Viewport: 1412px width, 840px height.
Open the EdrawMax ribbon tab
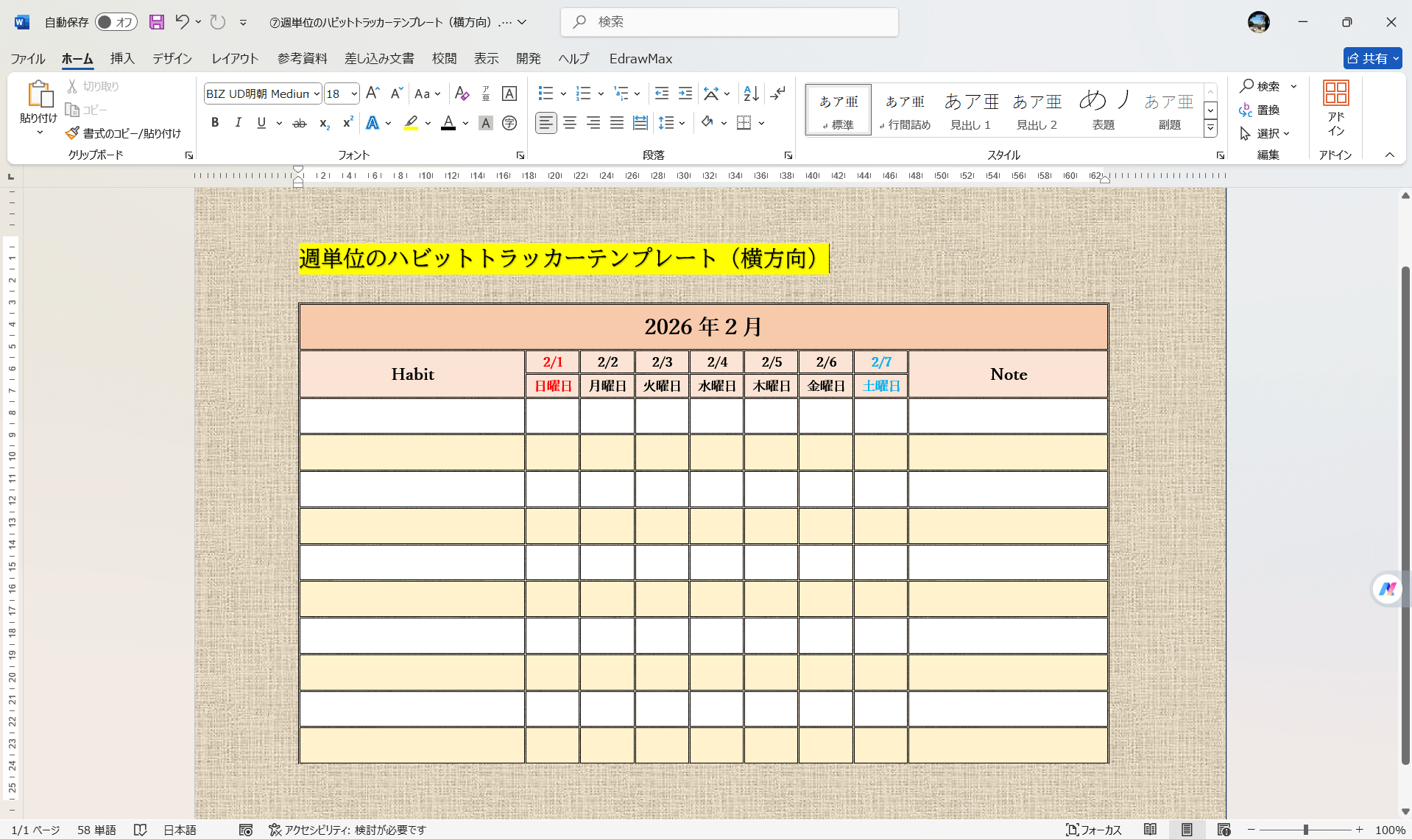[640, 58]
